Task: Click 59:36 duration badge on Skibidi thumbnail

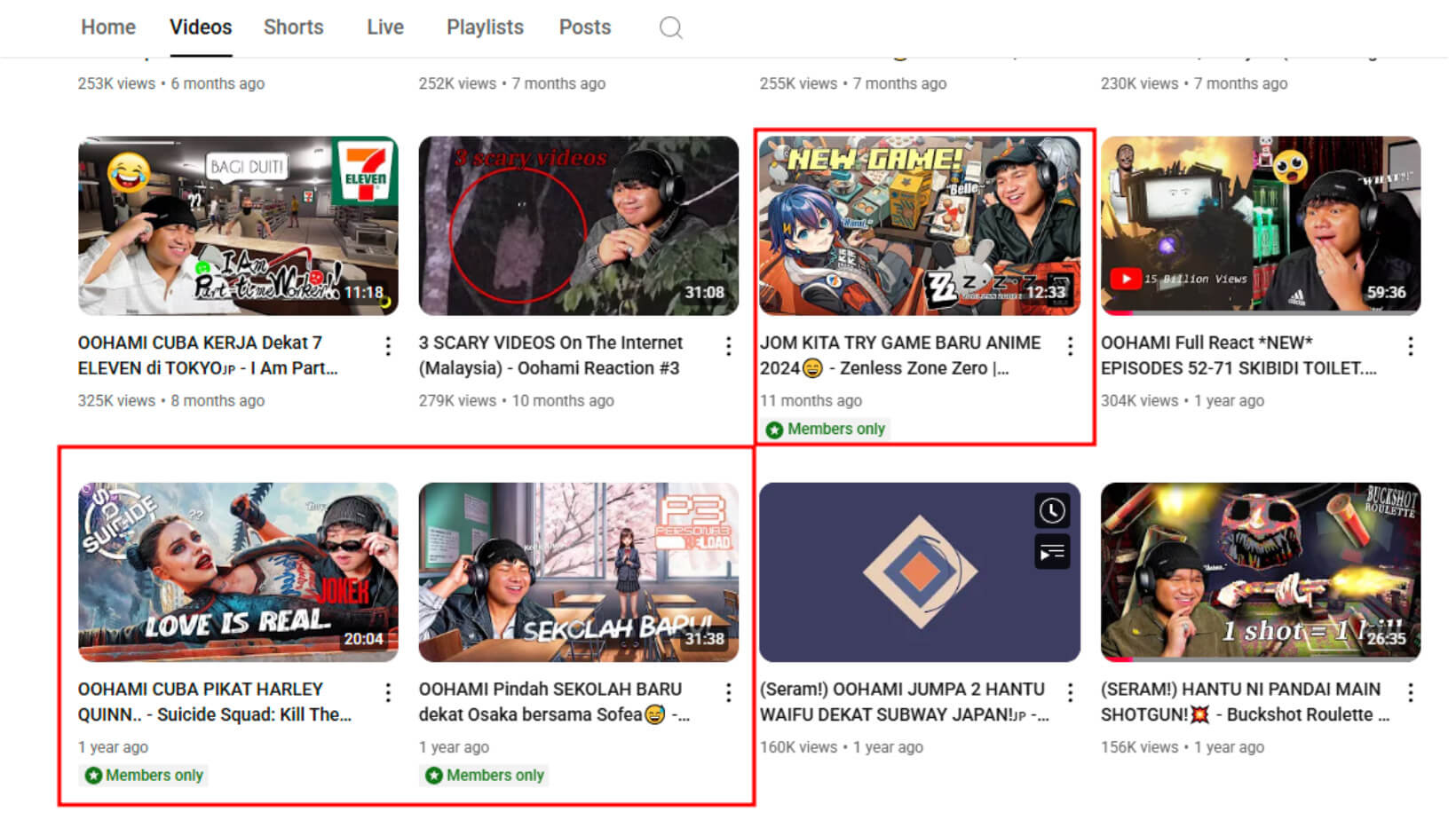Action: (x=1386, y=293)
